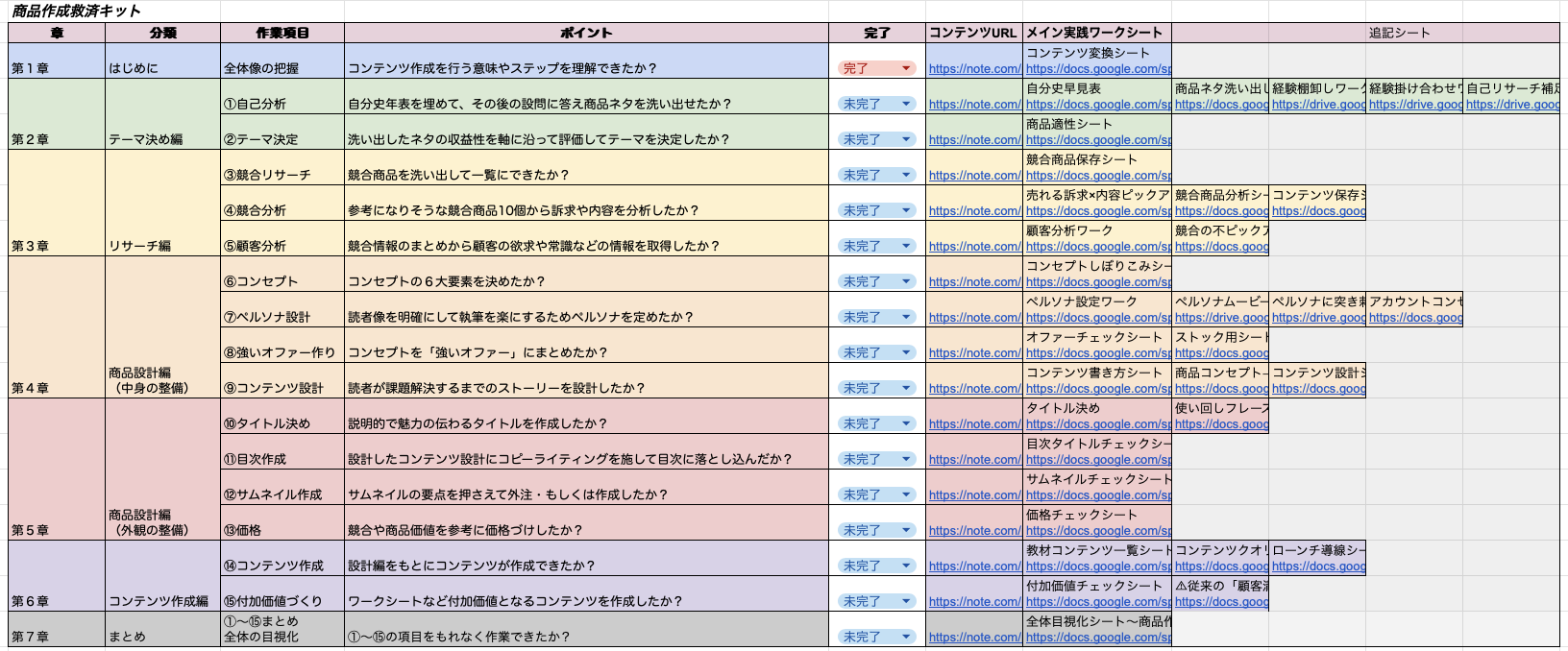
Task: Open the note.com link for ⑮付加価値づくり
Action: [974, 602]
